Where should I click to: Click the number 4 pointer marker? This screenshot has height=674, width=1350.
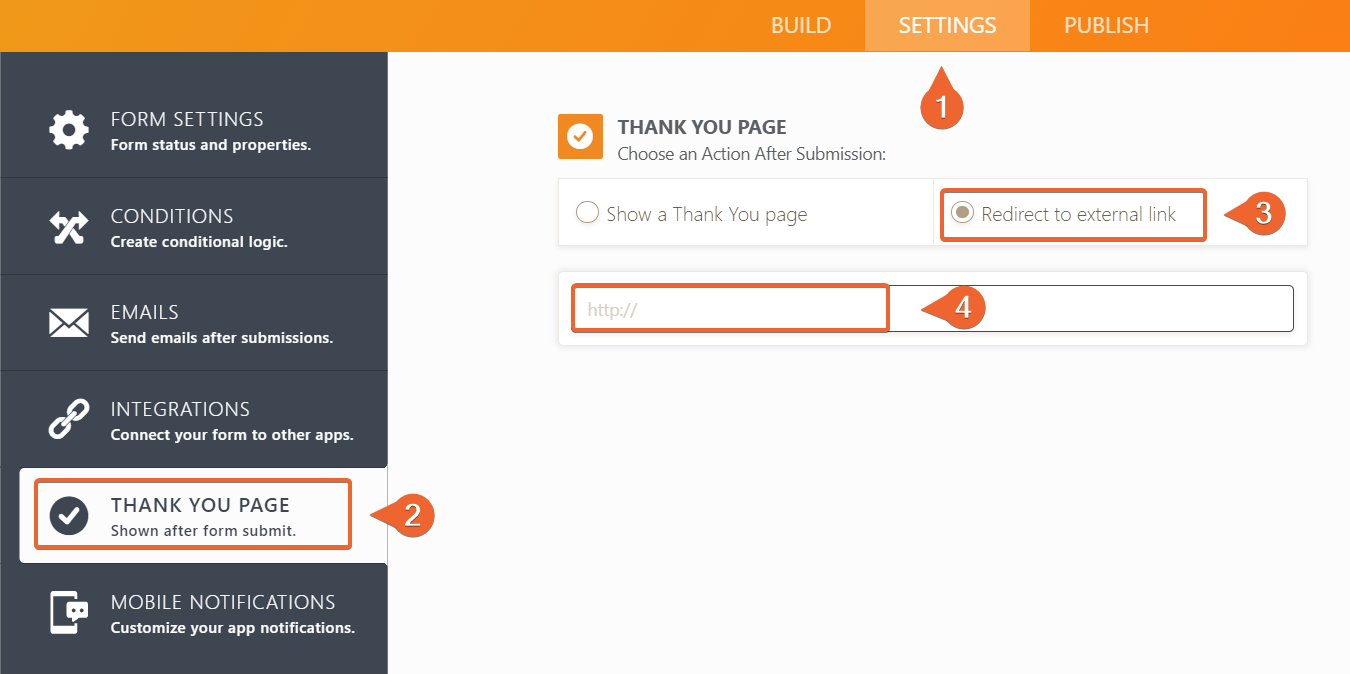point(961,308)
